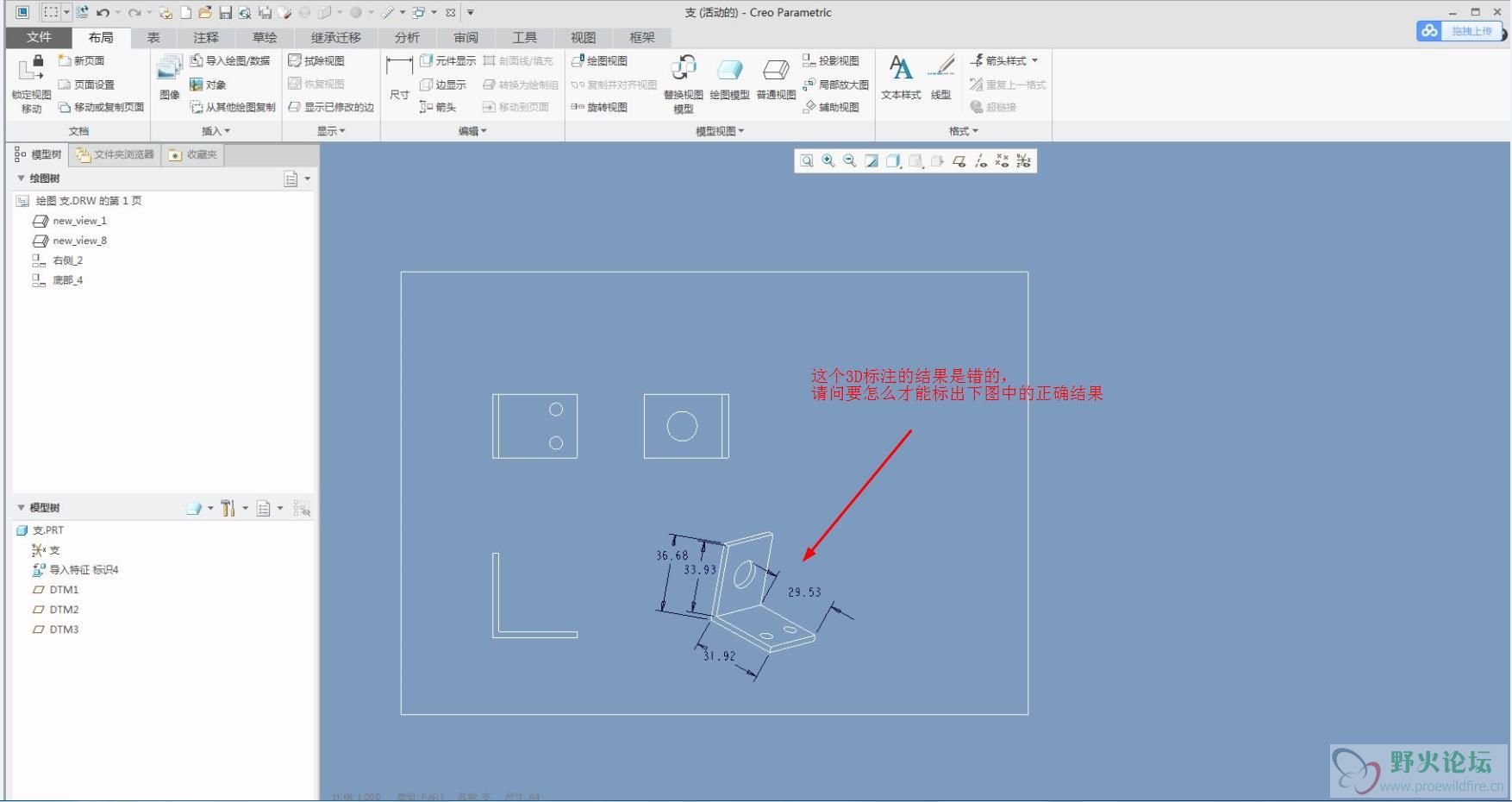Screen dimensions: 1512x802
Task: Expand the 插入 group dropdown
Action: click(x=216, y=131)
